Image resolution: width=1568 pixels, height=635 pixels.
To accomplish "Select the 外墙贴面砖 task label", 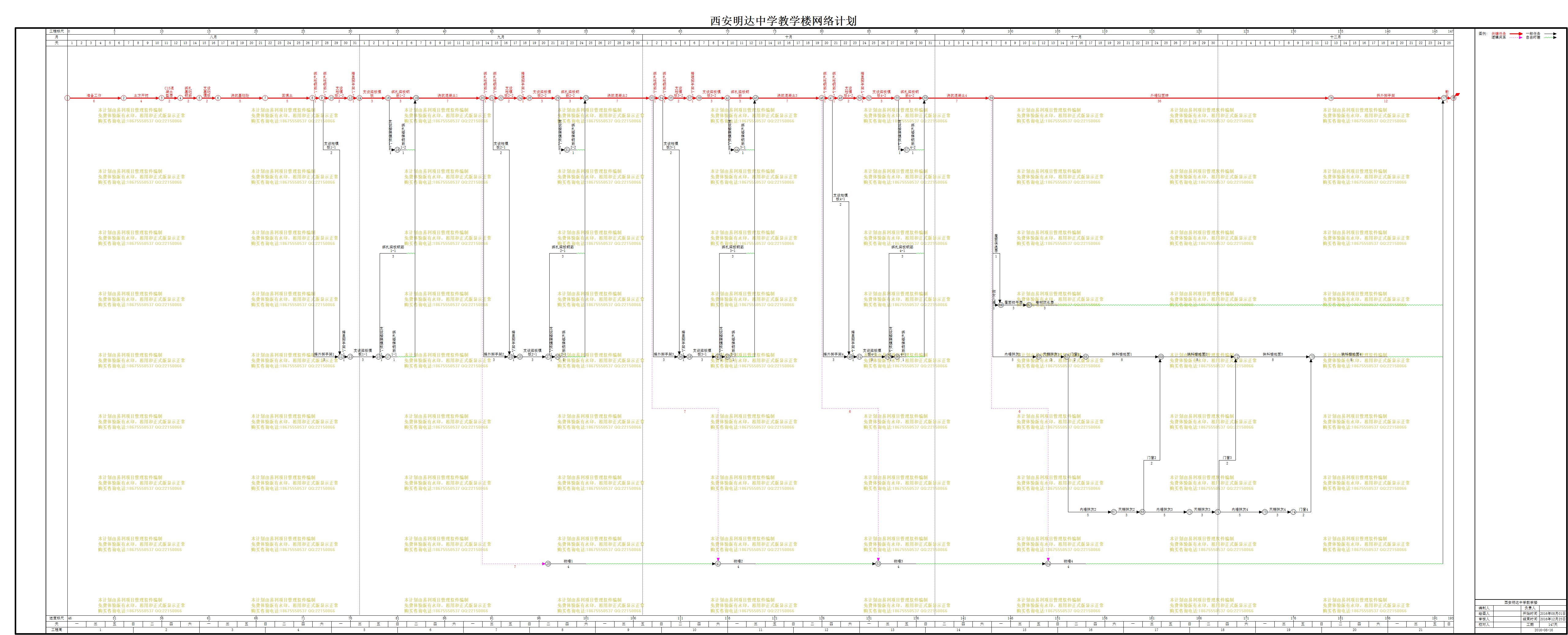I will click(1160, 96).
